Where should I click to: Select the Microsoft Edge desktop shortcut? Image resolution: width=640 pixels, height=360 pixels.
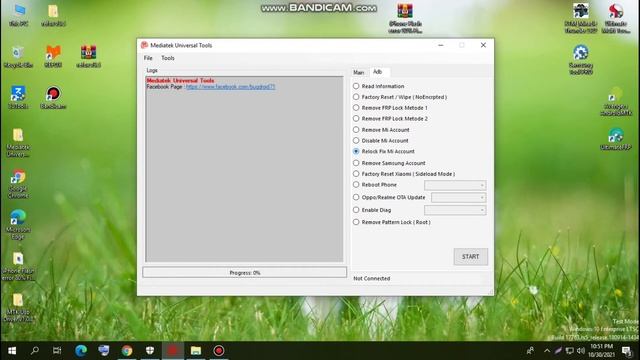tap(18, 225)
